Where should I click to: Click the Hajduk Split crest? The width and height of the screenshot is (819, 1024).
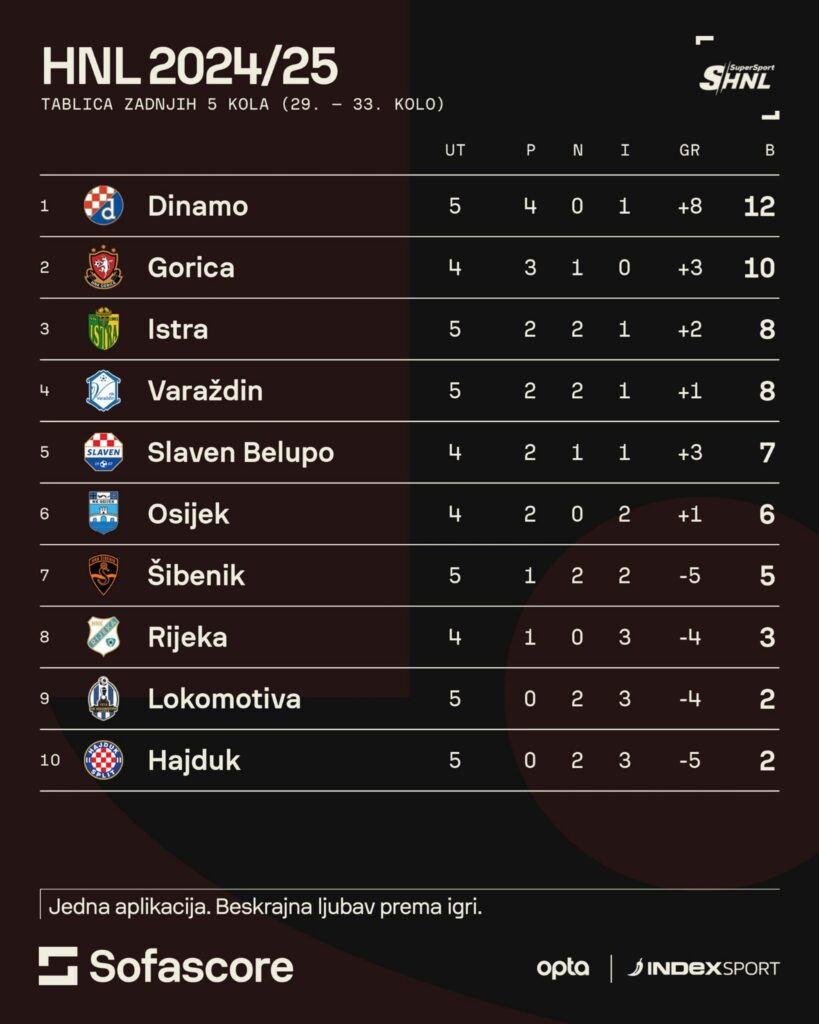[x=103, y=760]
